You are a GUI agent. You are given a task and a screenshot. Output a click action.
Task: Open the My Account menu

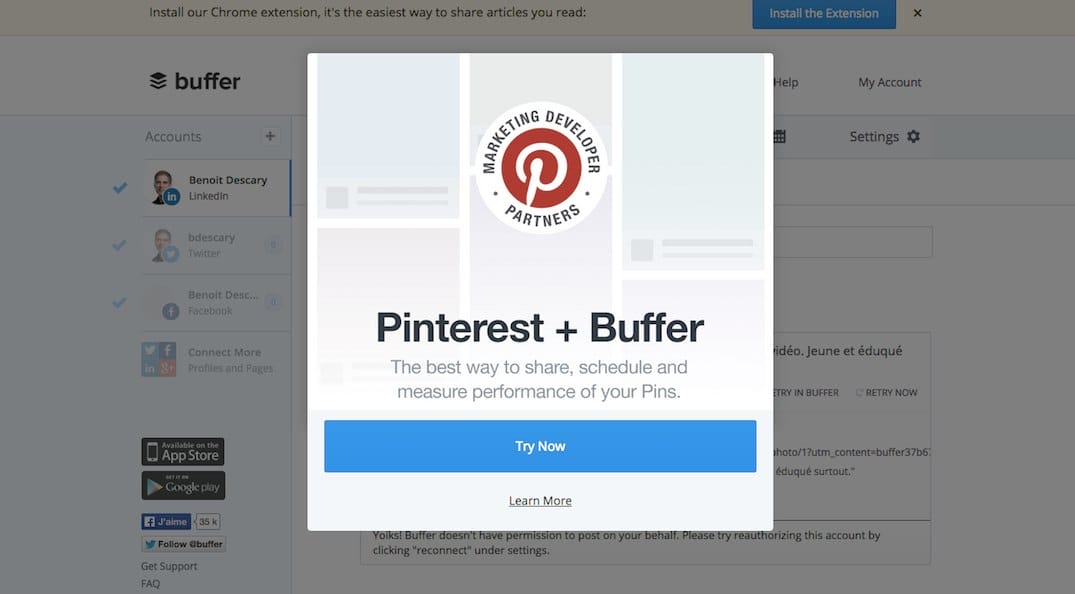pos(890,82)
